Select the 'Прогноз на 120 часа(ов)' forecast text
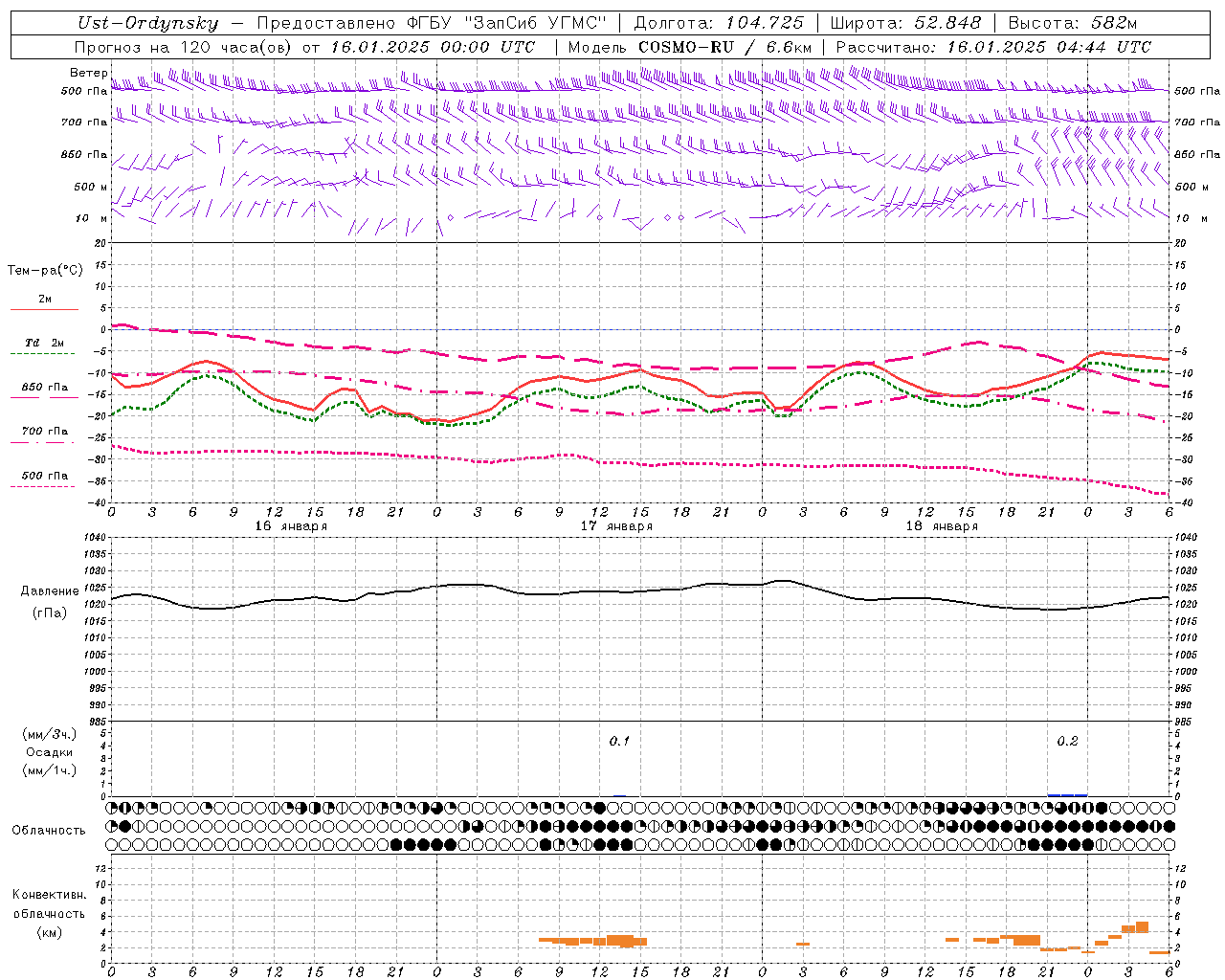 (184, 47)
